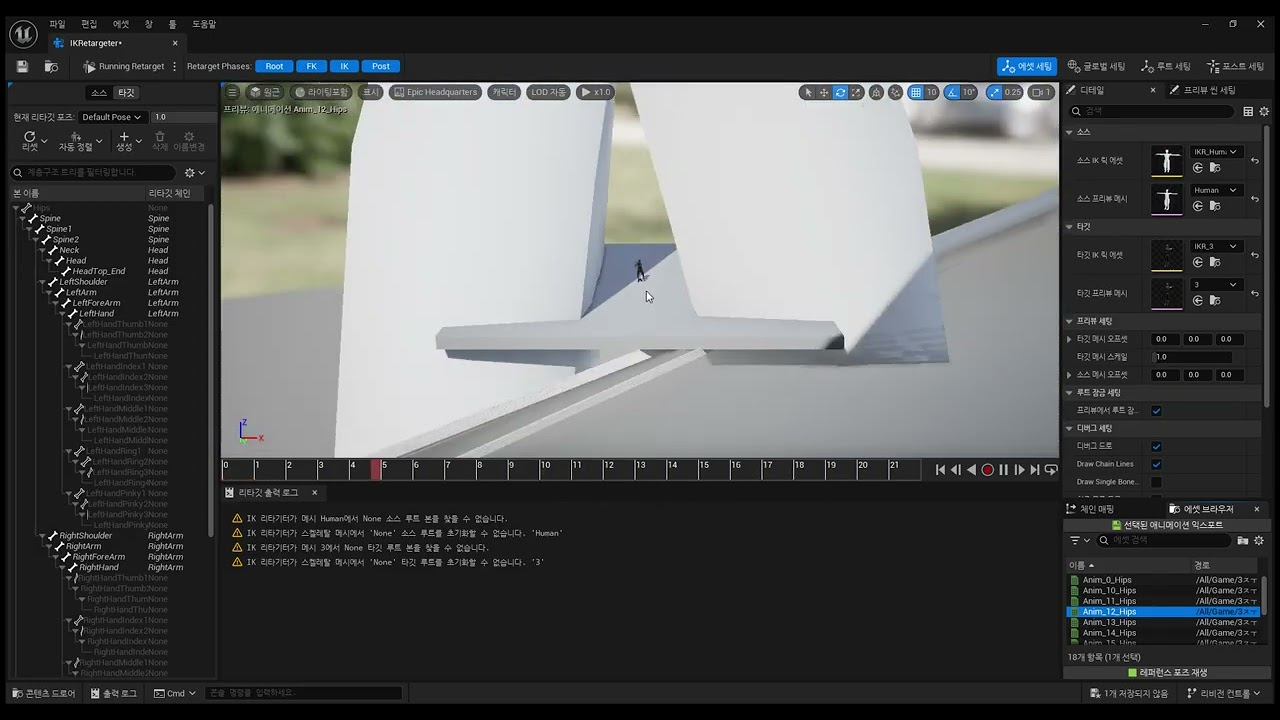Reset target IK rig asset to default
Screen dimensions: 1280x720
[1255, 255]
